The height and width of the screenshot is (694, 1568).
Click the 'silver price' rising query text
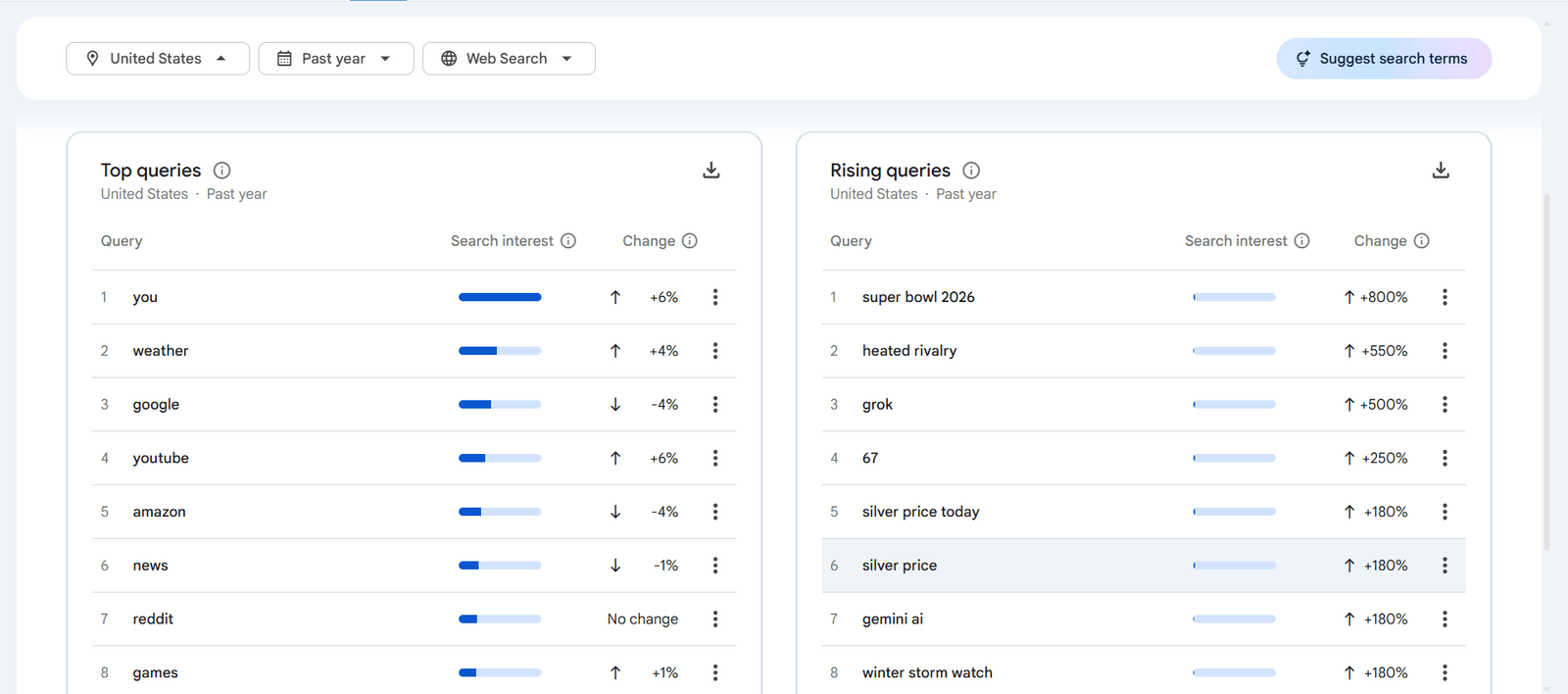click(900, 566)
